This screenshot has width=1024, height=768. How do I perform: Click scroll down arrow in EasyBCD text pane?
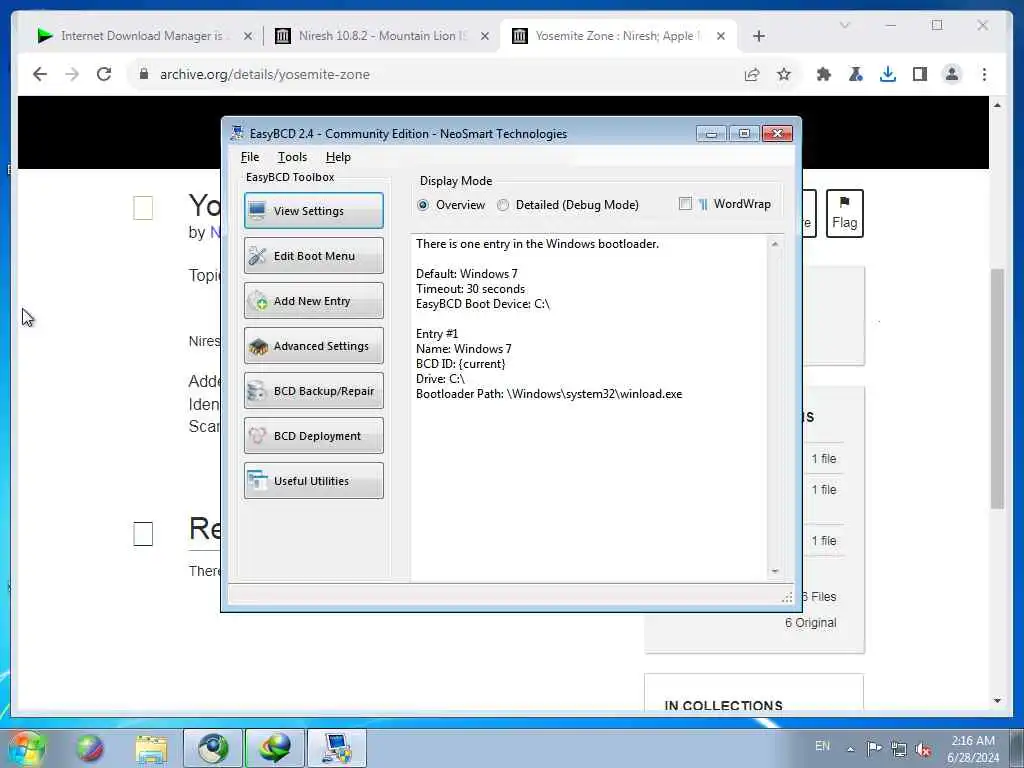(775, 571)
